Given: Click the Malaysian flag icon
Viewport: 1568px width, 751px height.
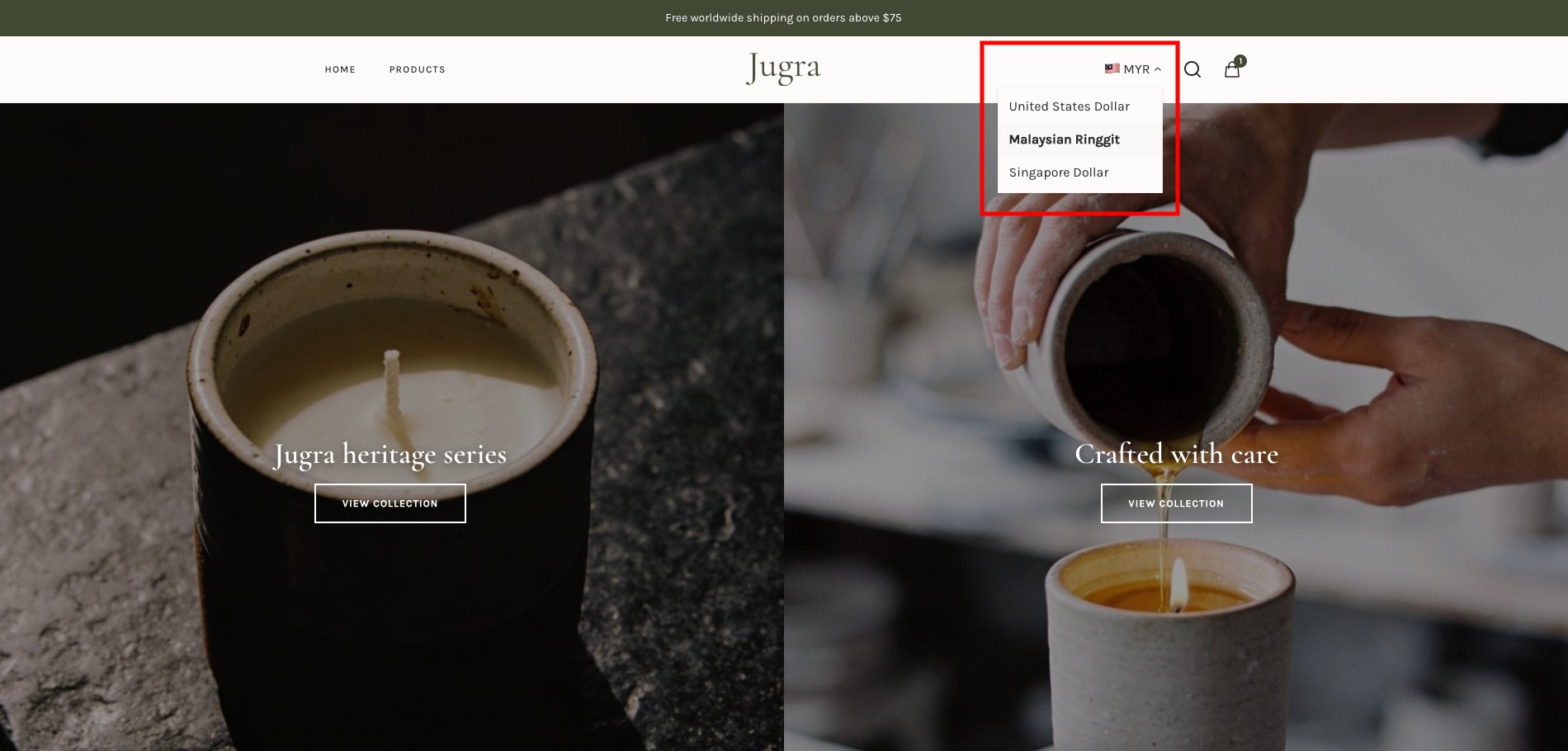Looking at the screenshot, I should (x=1112, y=68).
